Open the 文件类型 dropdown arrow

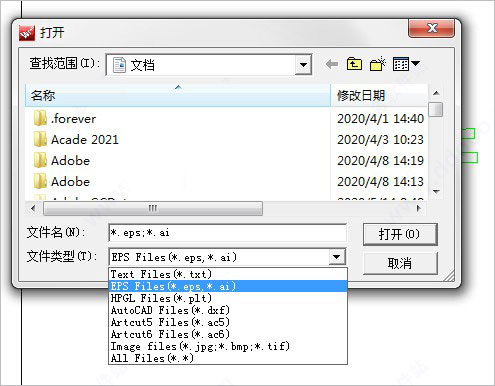337,257
